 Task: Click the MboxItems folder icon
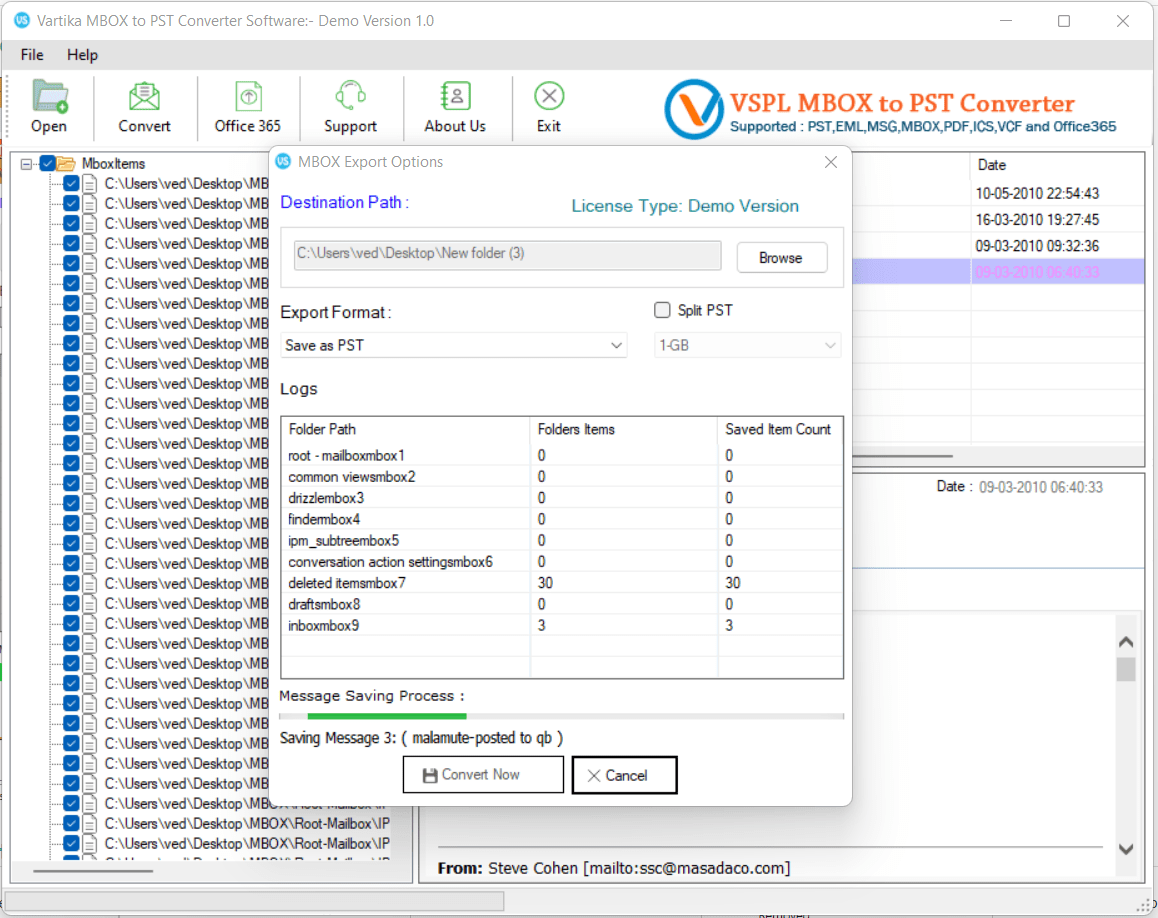[66, 163]
